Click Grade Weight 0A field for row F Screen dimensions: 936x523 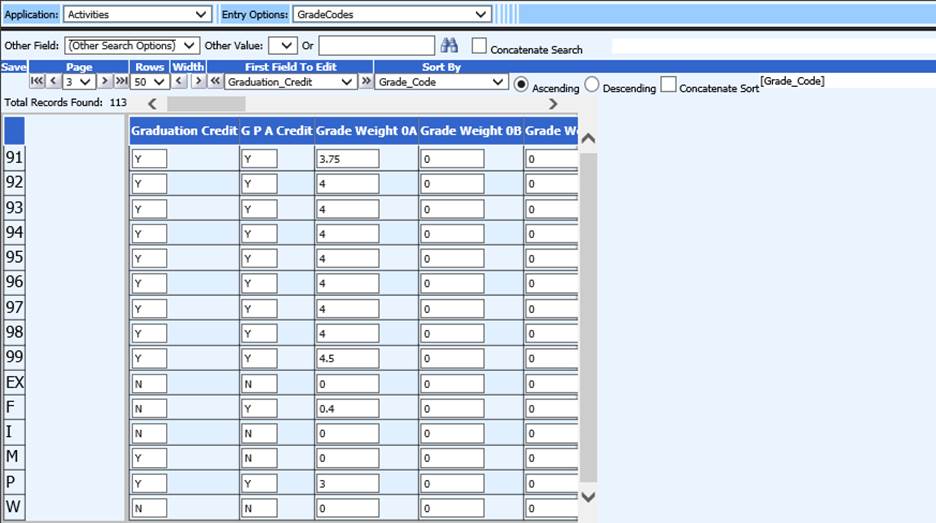(347, 409)
